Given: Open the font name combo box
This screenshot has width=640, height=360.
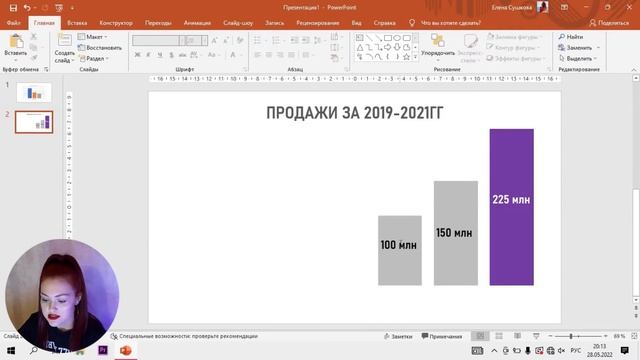Looking at the screenshot, I should (156, 40).
